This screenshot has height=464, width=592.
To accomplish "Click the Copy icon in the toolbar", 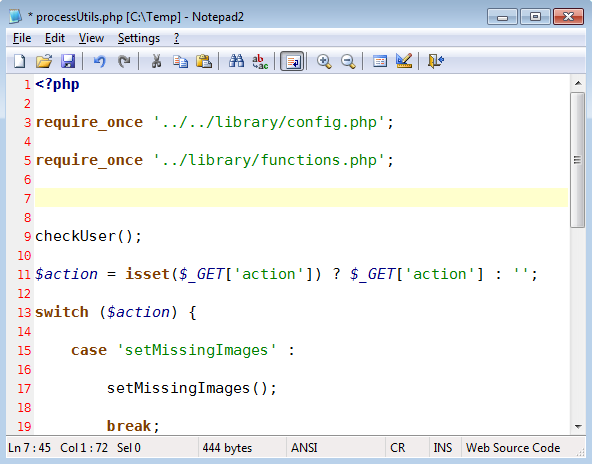I will click(180, 61).
